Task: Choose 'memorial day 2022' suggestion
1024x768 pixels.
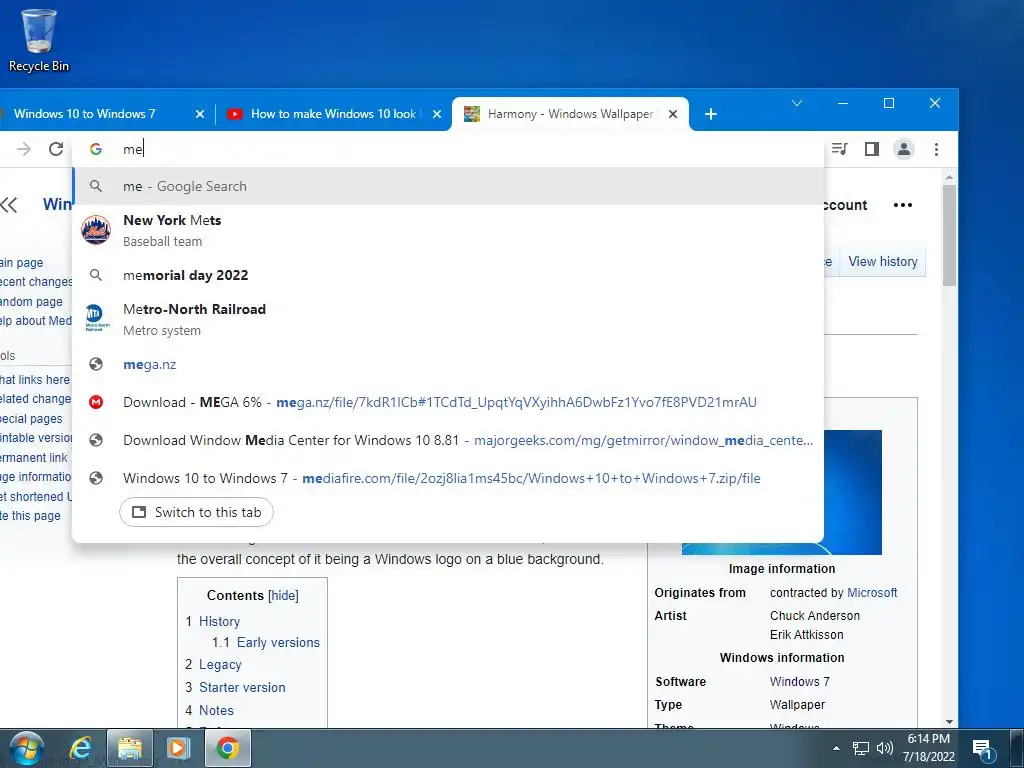Action: (448, 275)
